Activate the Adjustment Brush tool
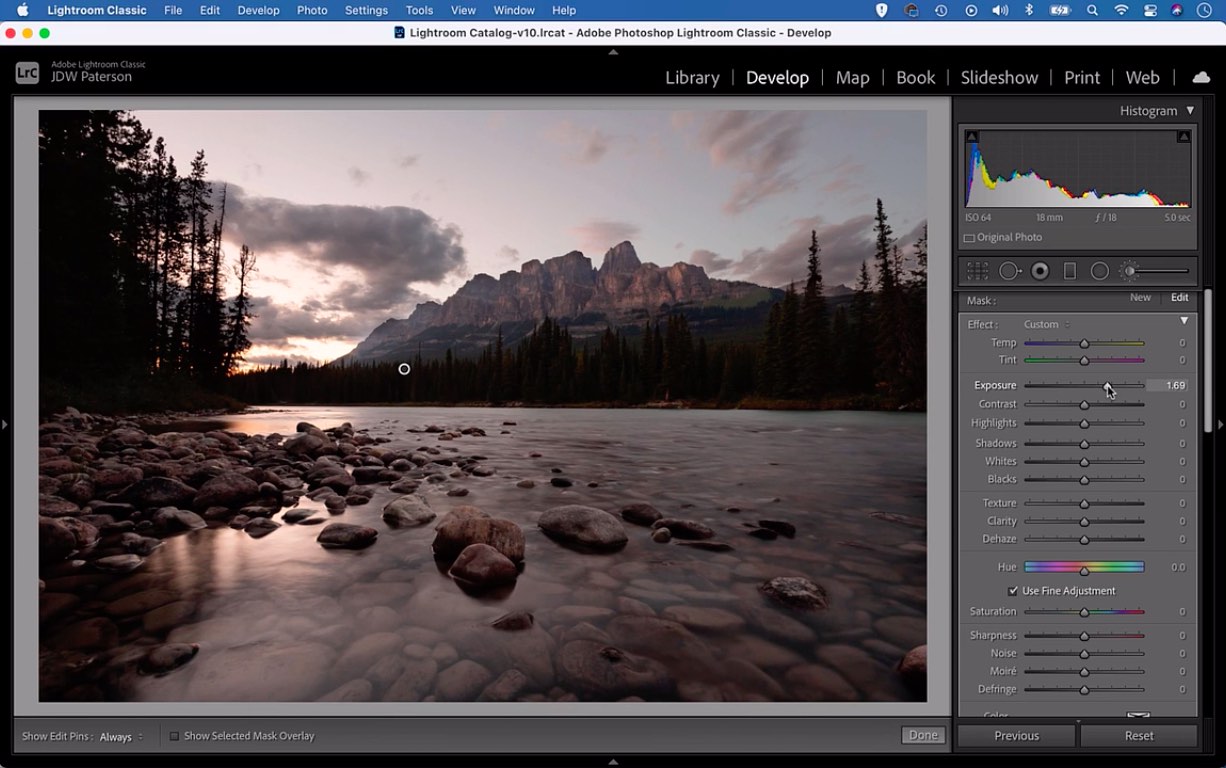1226x768 pixels. [x=1130, y=270]
